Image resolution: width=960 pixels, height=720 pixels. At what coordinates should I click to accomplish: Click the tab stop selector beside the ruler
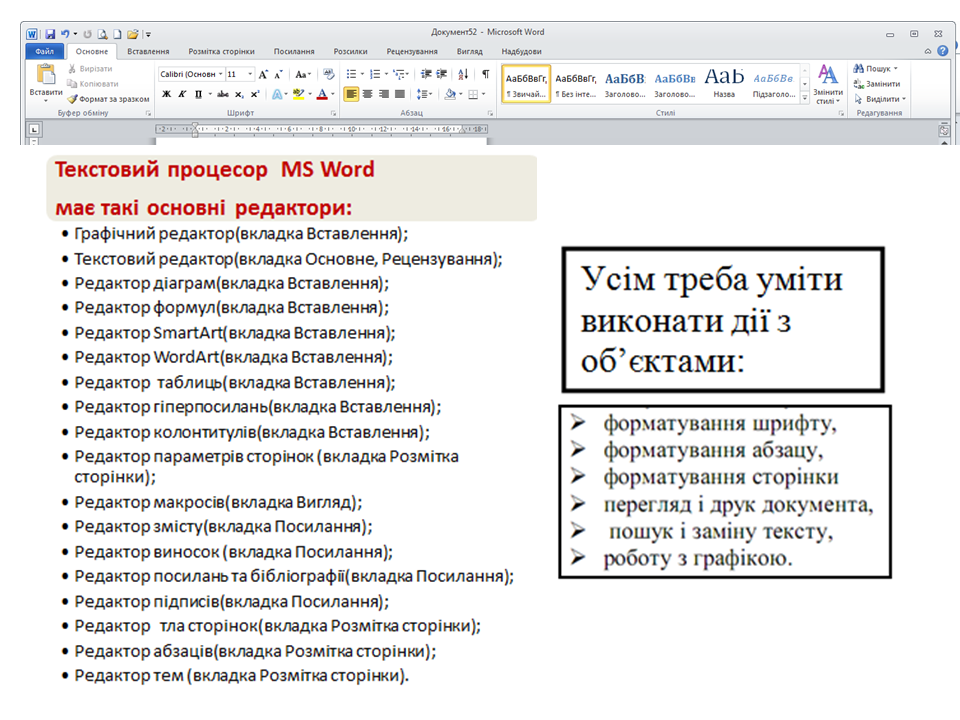click(x=34, y=129)
